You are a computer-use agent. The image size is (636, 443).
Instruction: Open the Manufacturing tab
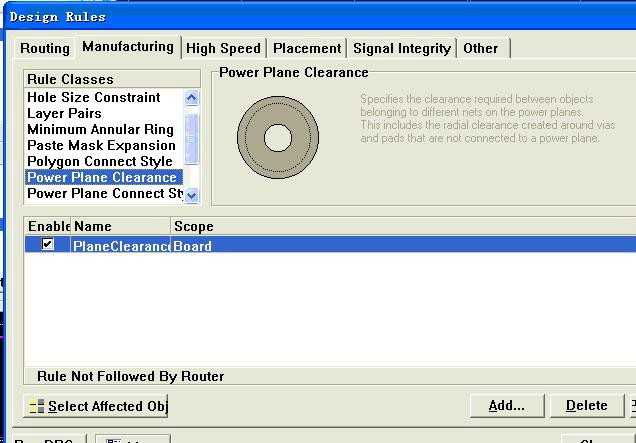(128, 47)
